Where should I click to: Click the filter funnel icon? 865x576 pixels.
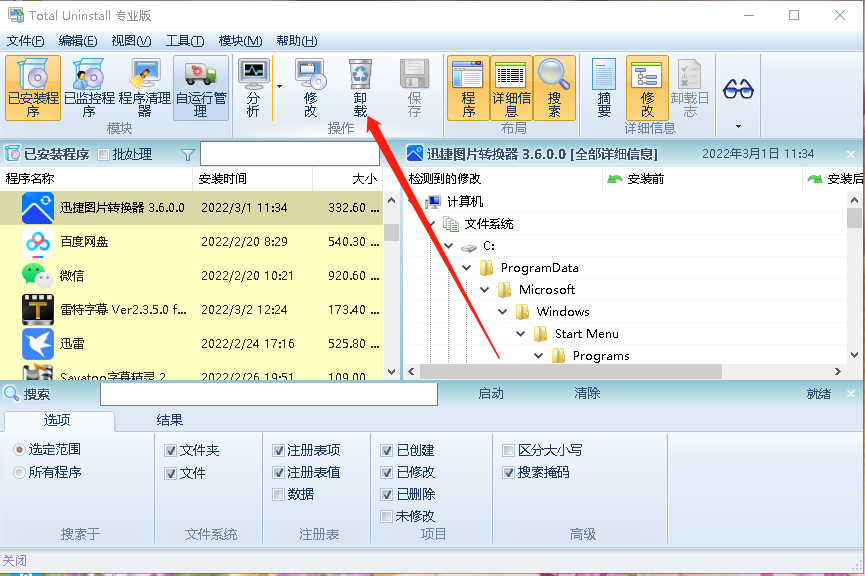click(188, 155)
